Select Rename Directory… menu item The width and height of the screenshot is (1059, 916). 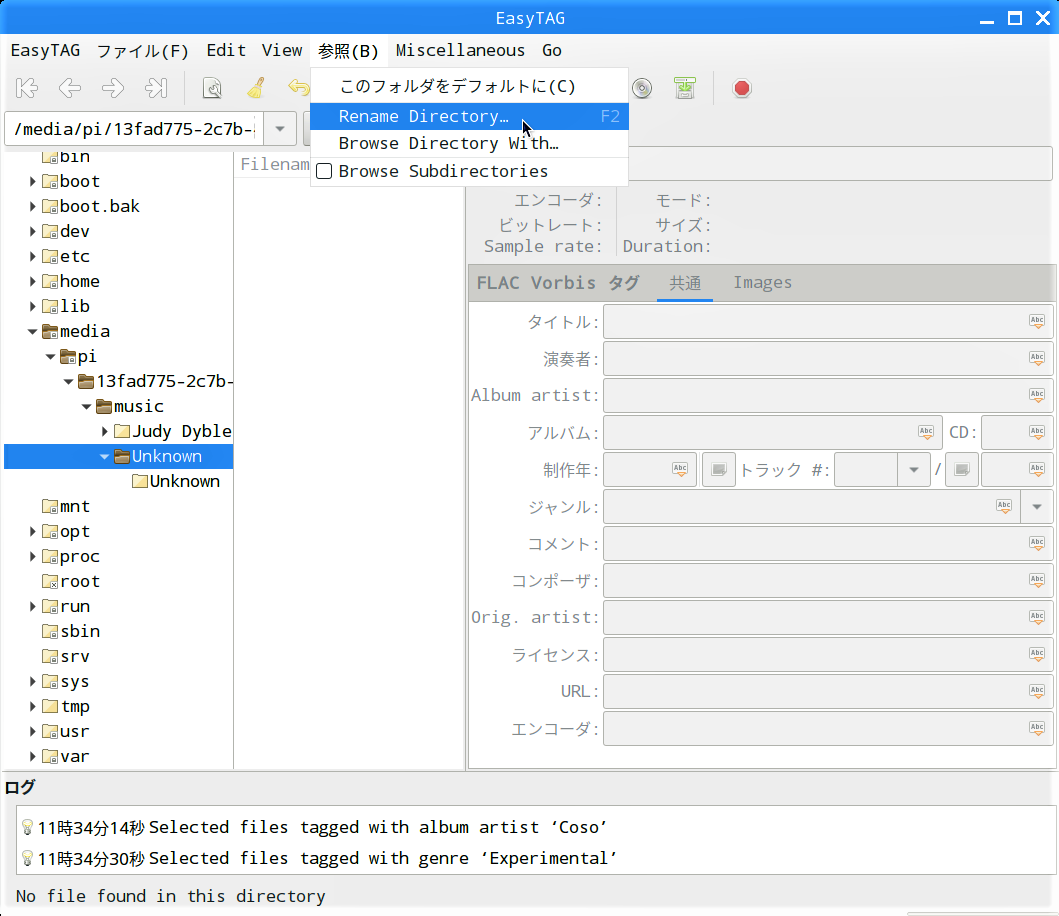pos(469,116)
